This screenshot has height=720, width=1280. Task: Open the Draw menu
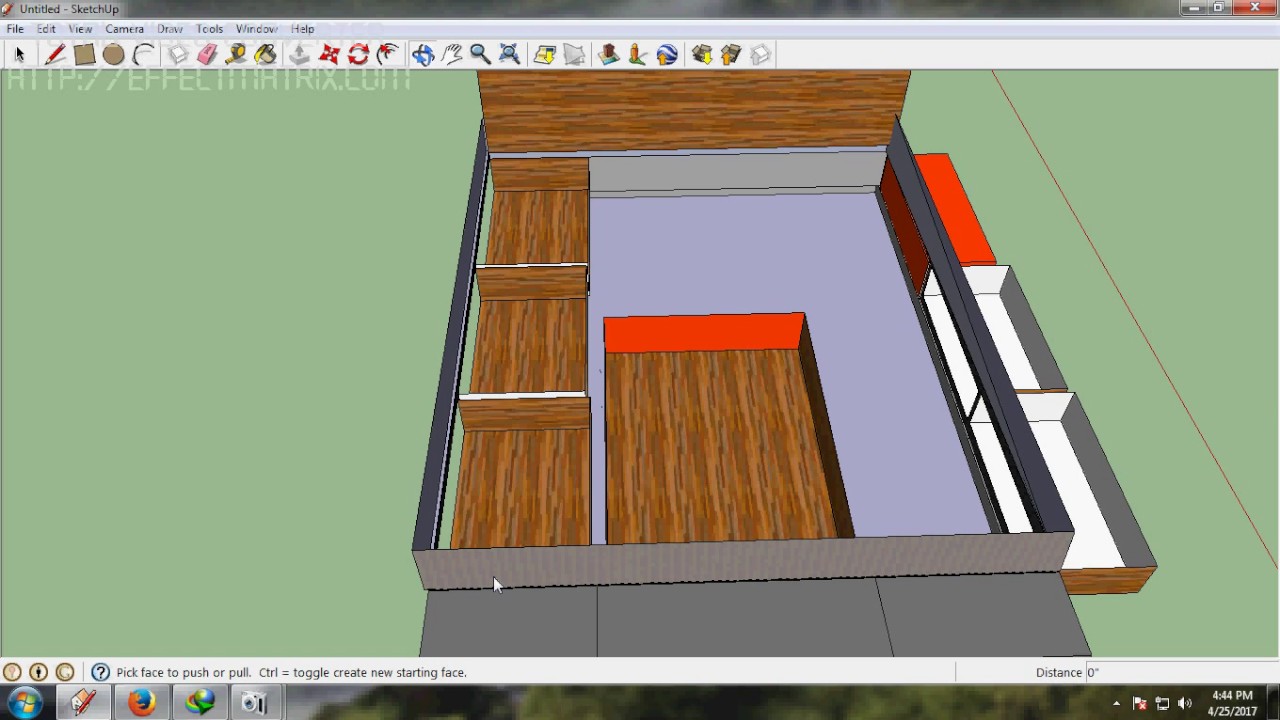[170, 29]
